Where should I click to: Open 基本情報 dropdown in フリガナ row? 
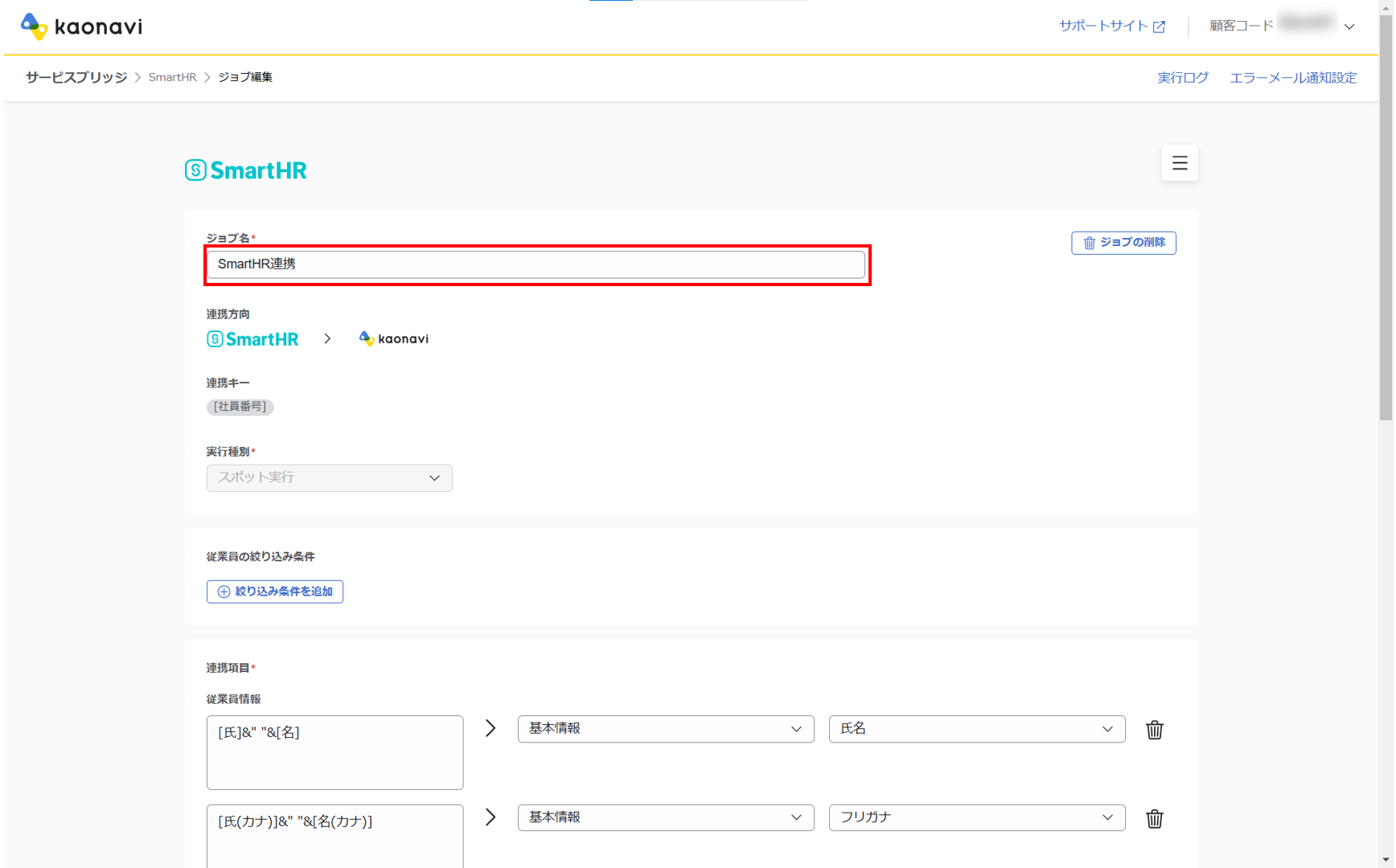666,817
